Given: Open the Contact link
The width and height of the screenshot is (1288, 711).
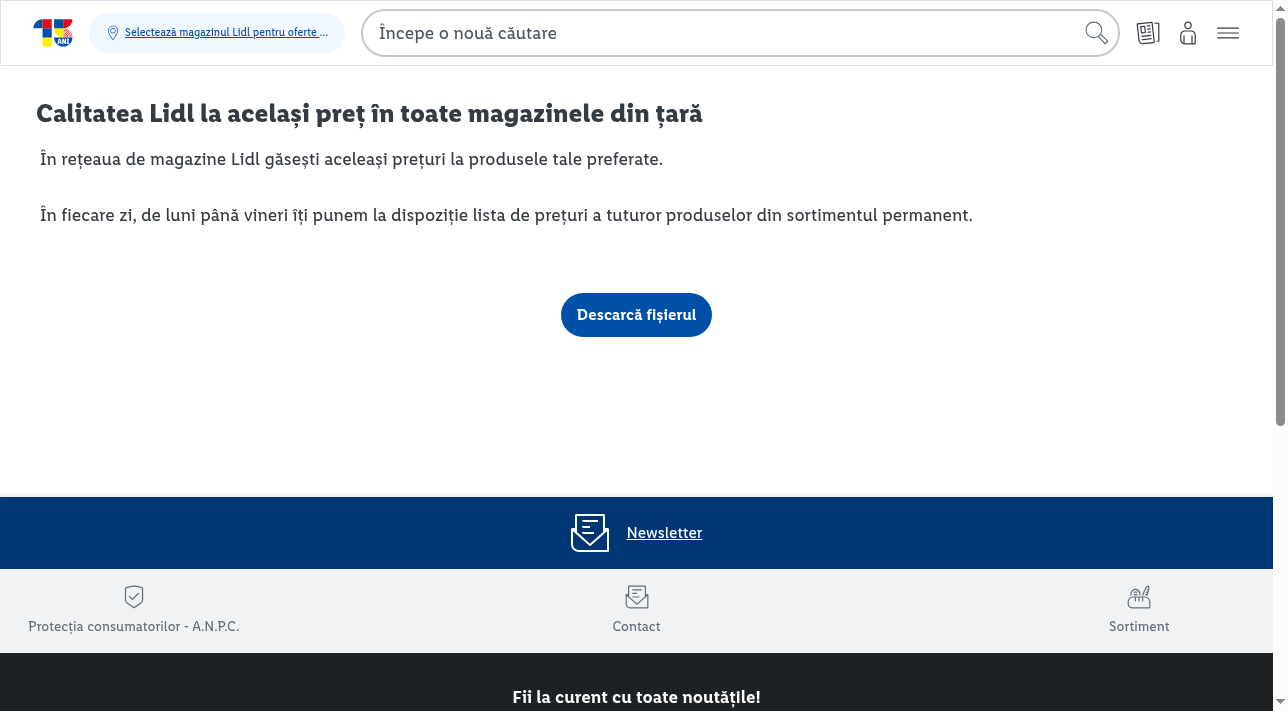Looking at the screenshot, I should (637, 626).
